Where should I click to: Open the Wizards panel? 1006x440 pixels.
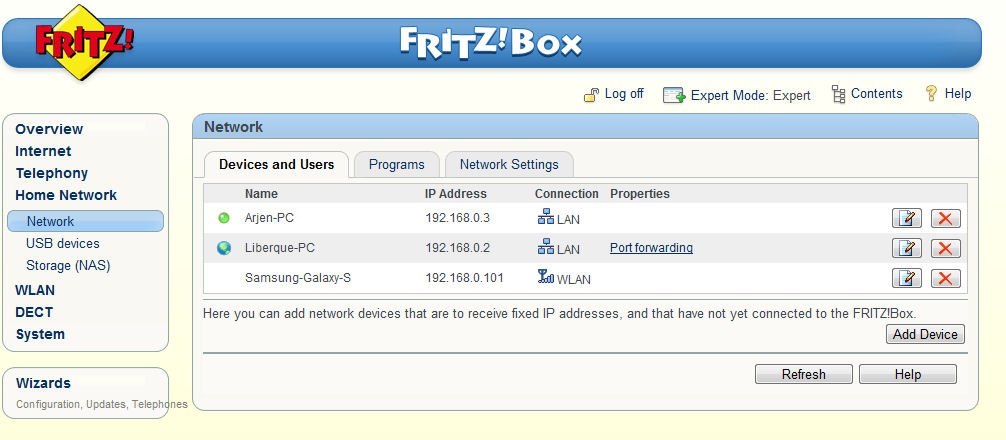tap(43, 383)
